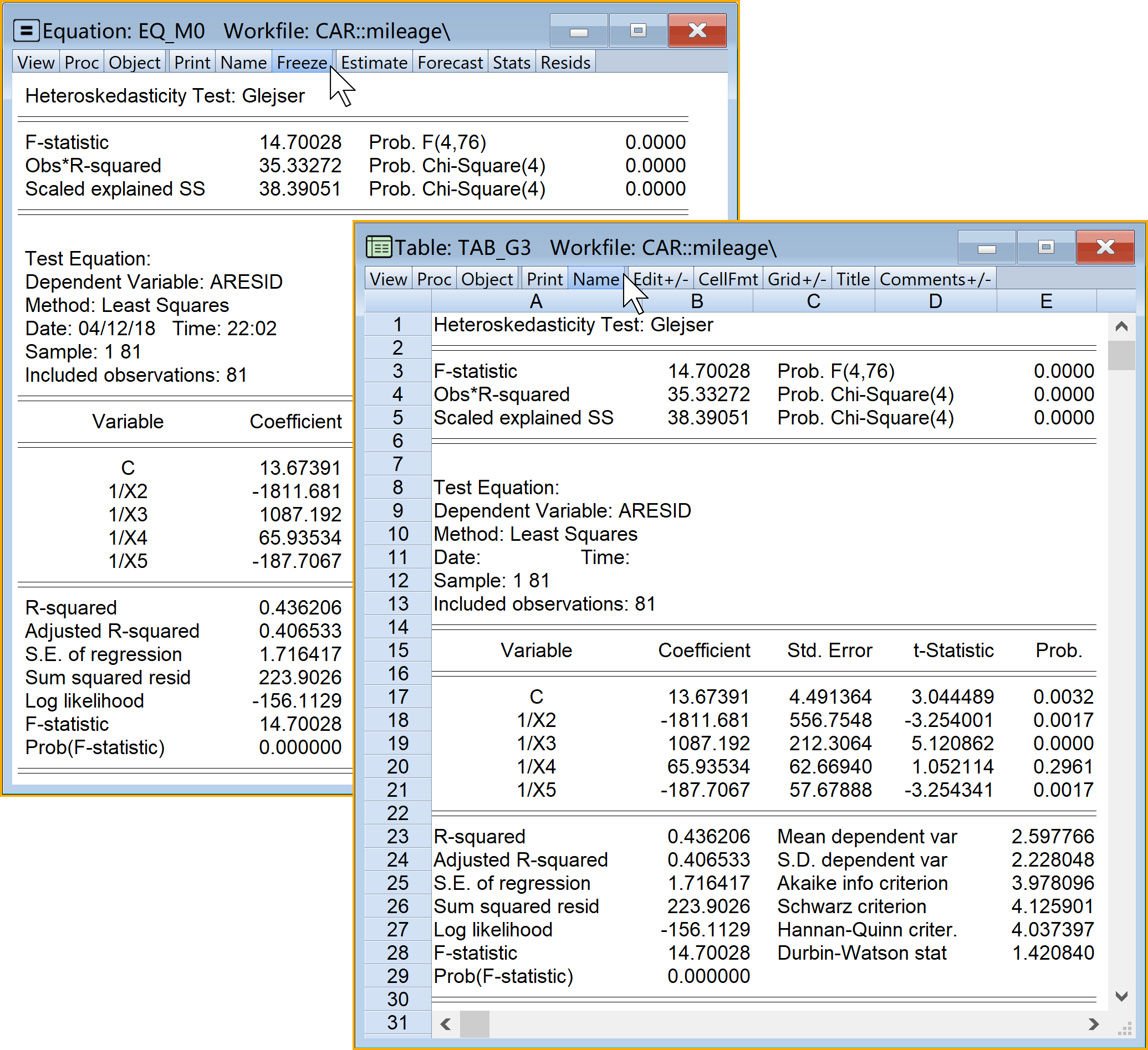The width and height of the screenshot is (1148, 1050).
Task: Click left arrow of table horizontal scrollbar
Action: (x=446, y=1025)
